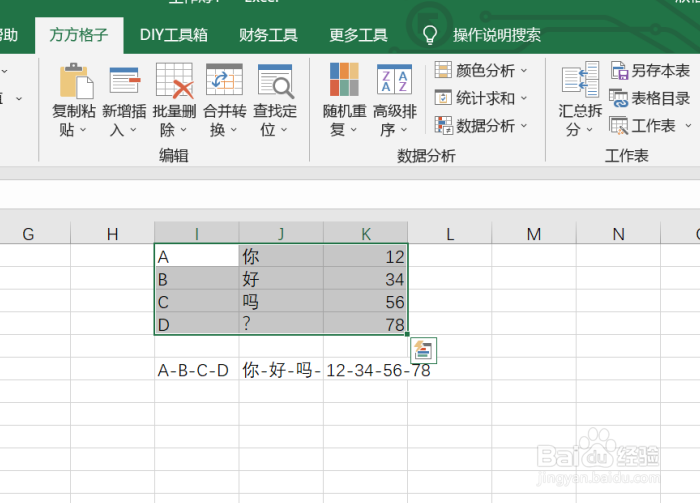Expand the 复制粘贴 dropdown arrow

(x=83, y=130)
